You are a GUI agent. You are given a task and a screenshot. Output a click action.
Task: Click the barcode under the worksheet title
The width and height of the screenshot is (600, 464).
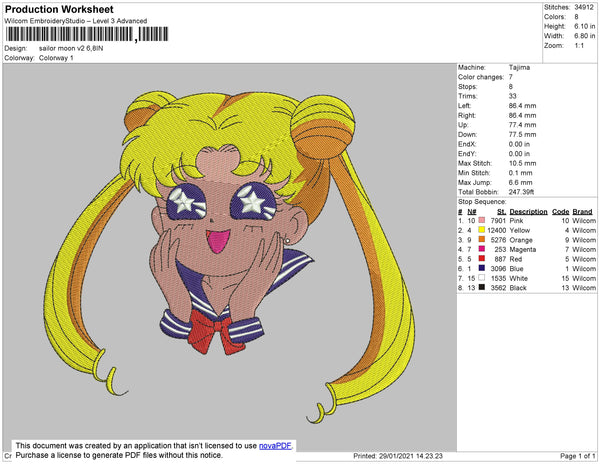(87, 34)
